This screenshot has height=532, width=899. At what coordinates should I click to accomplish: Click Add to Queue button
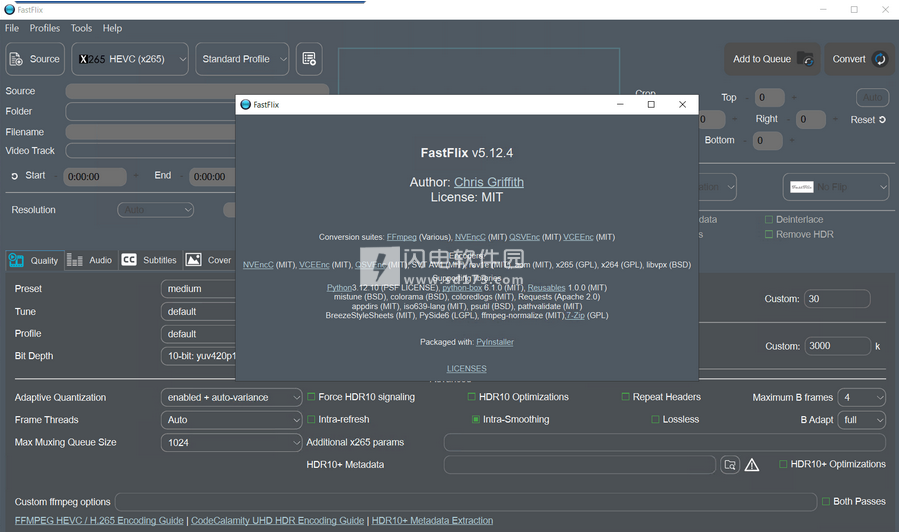coord(772,59)
